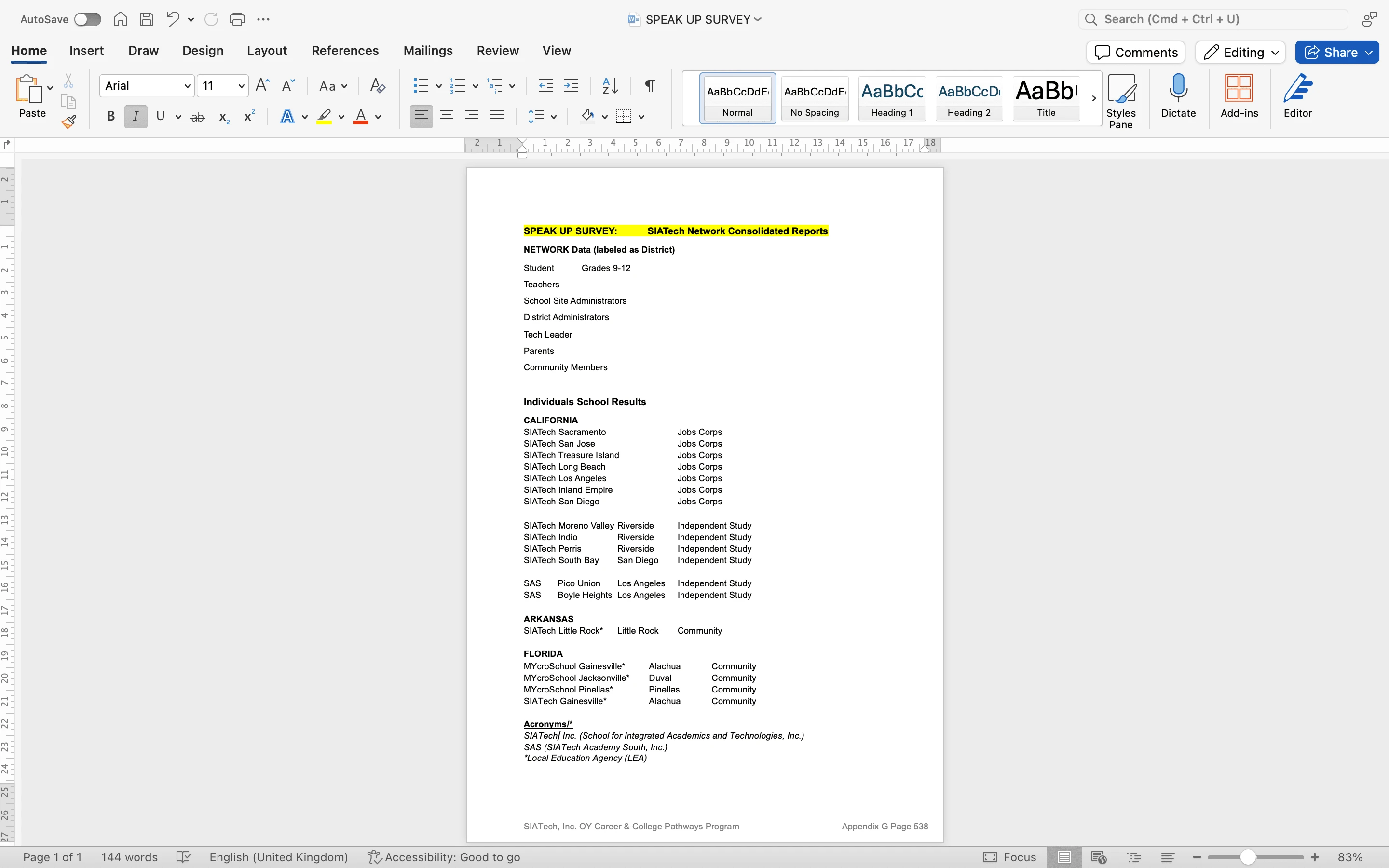The image size is (1389, 868).
Task: Click the Search field in the title bar
Action: click(x=1213, y=19)
